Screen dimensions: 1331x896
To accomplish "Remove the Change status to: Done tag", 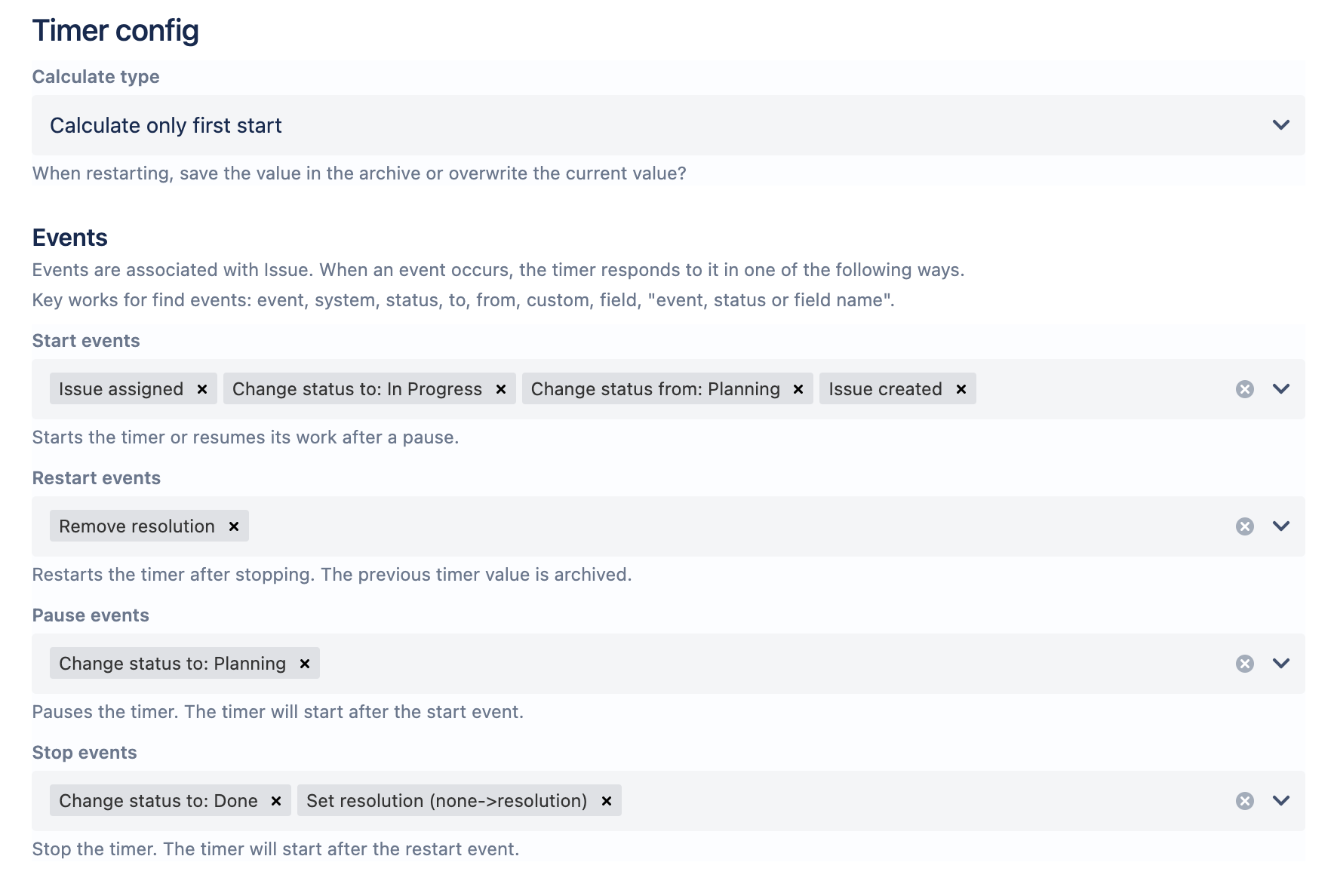I will click(x=276, y=801).
